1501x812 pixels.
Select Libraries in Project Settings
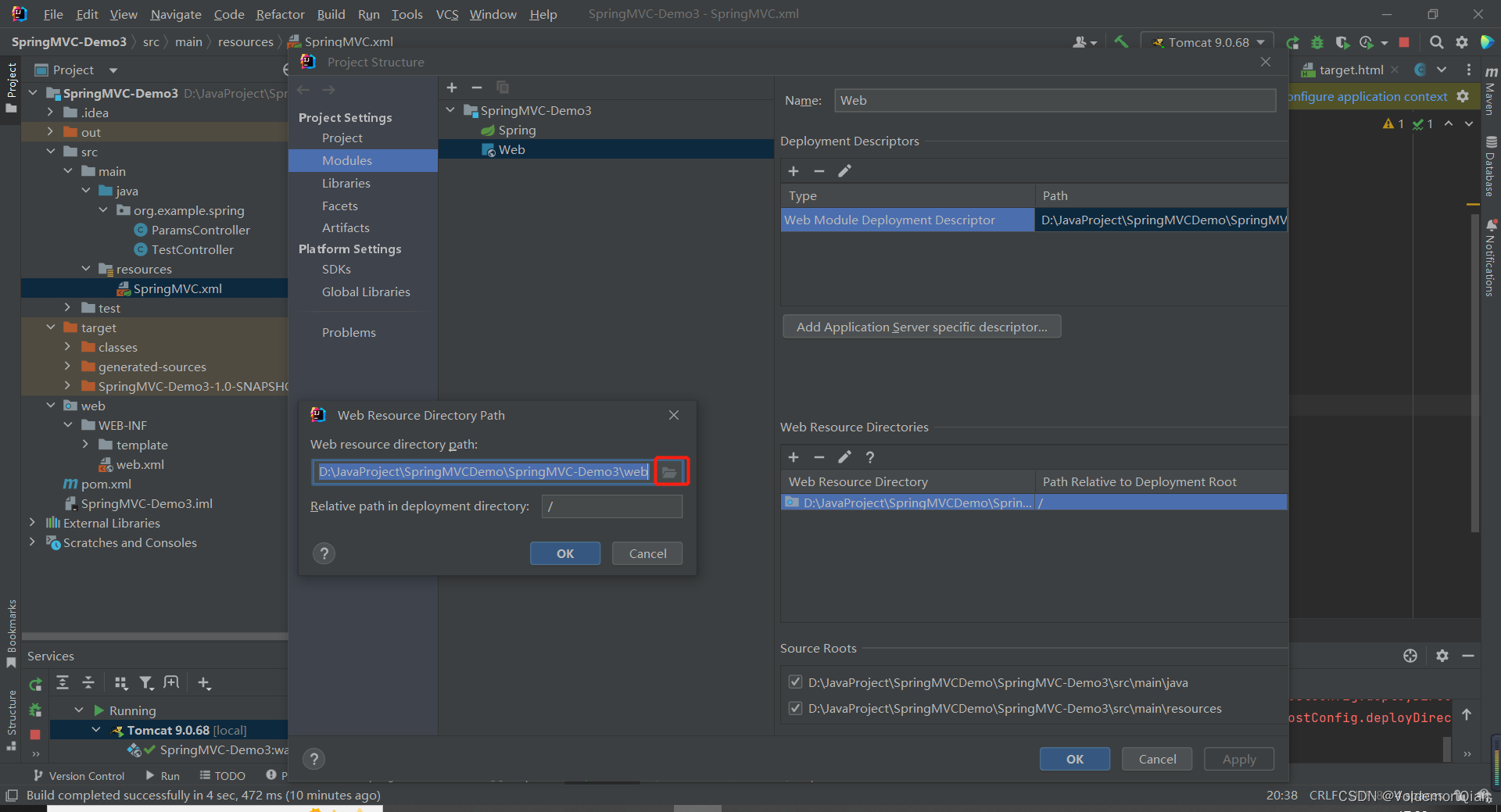[x=346, y=183]
